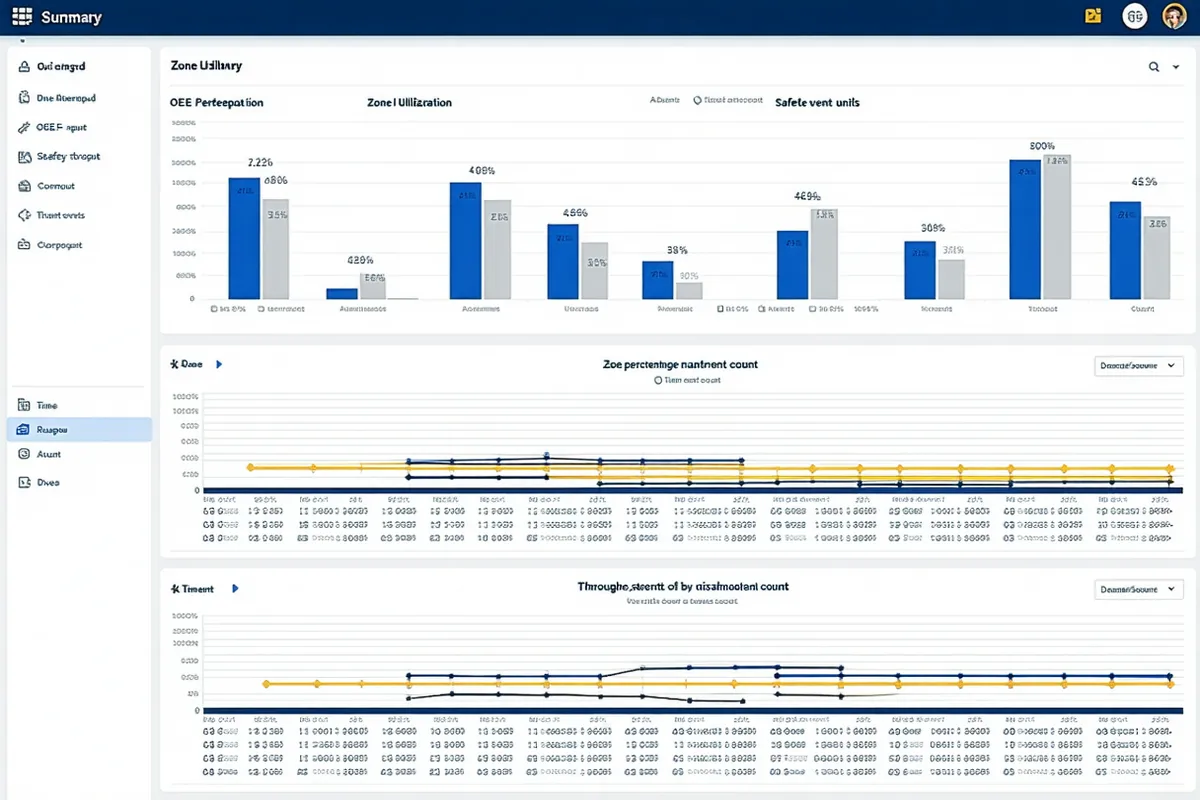This screenshot has width=1200, height=800.
Task: Expand the arrow next to K Dane
Action: pos(219,365)
